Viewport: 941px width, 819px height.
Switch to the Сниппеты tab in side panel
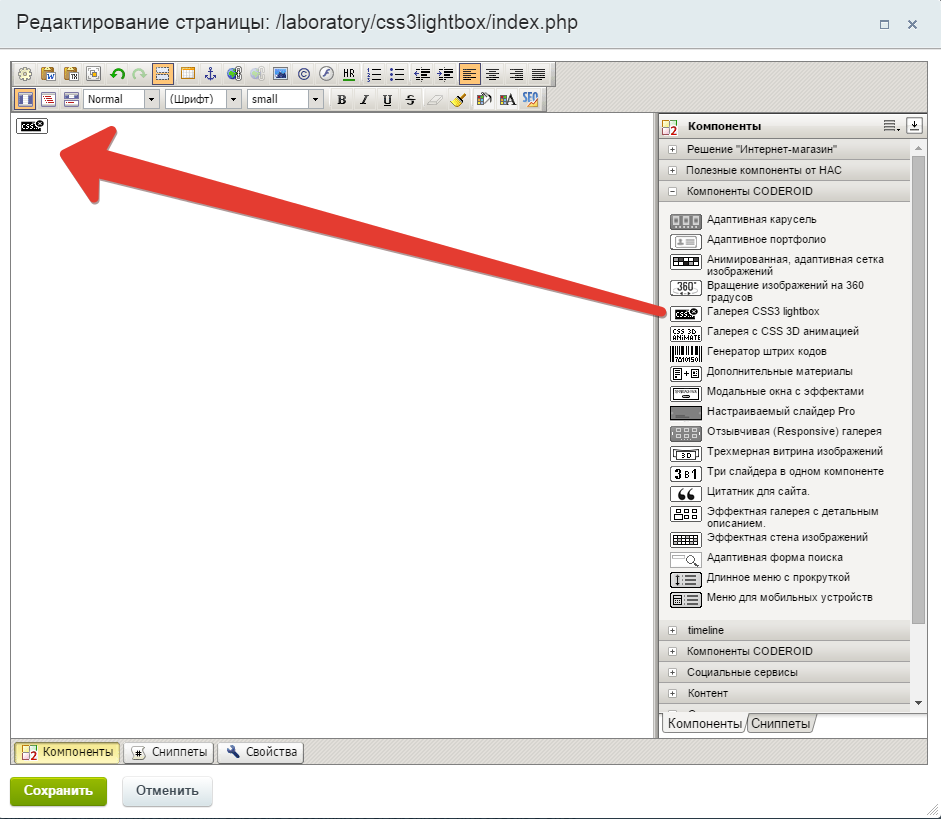(780, 723)
